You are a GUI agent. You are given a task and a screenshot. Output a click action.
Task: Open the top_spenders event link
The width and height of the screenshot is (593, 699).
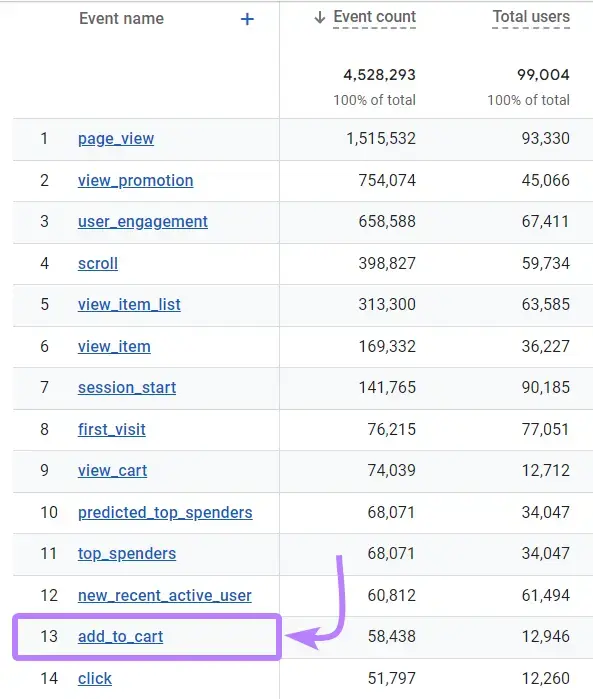tap(127, 553)
